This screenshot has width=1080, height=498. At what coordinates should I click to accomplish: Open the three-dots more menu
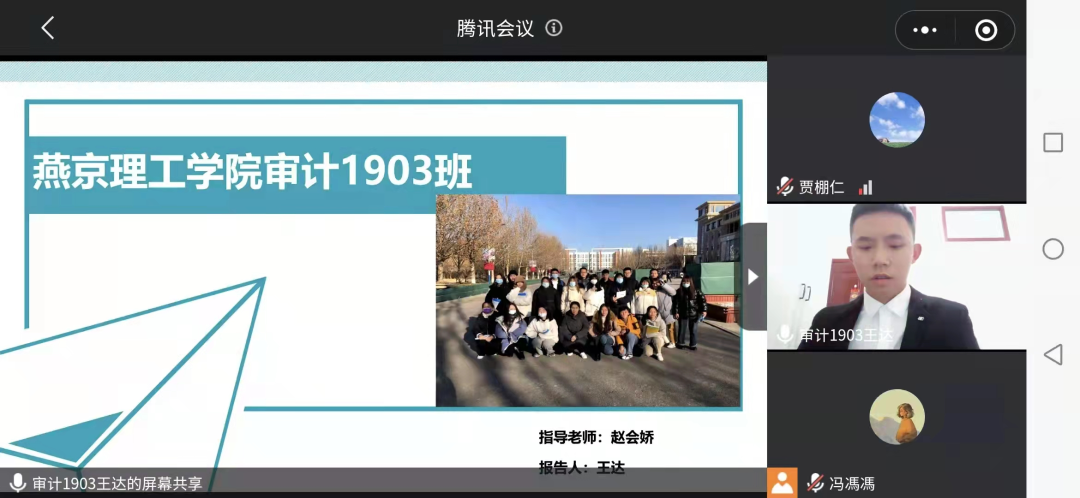[x=925, y=30]
